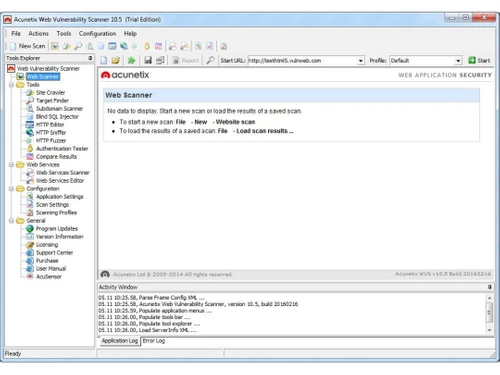Image resolution: width=500 pixels, height=375 pixels.
Task: Collapse the General folder node
Action: (11, 221)
